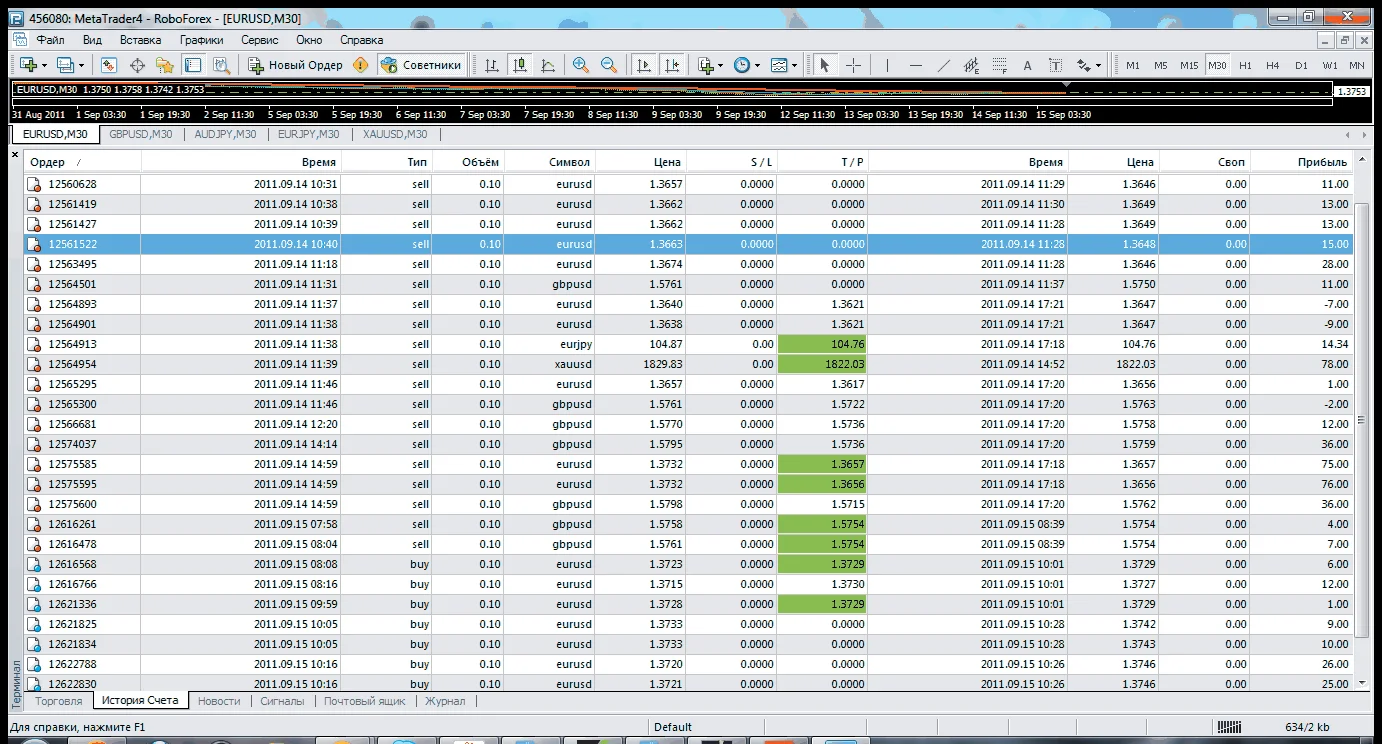
Task: Switch to the Торговля tab
Action: (x=58, y=701)
